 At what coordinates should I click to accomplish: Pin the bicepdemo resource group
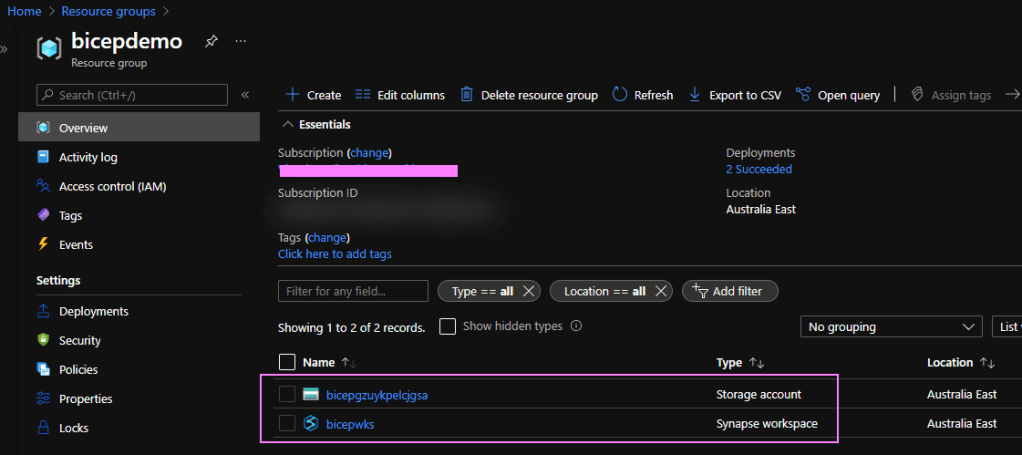(211, 42)
